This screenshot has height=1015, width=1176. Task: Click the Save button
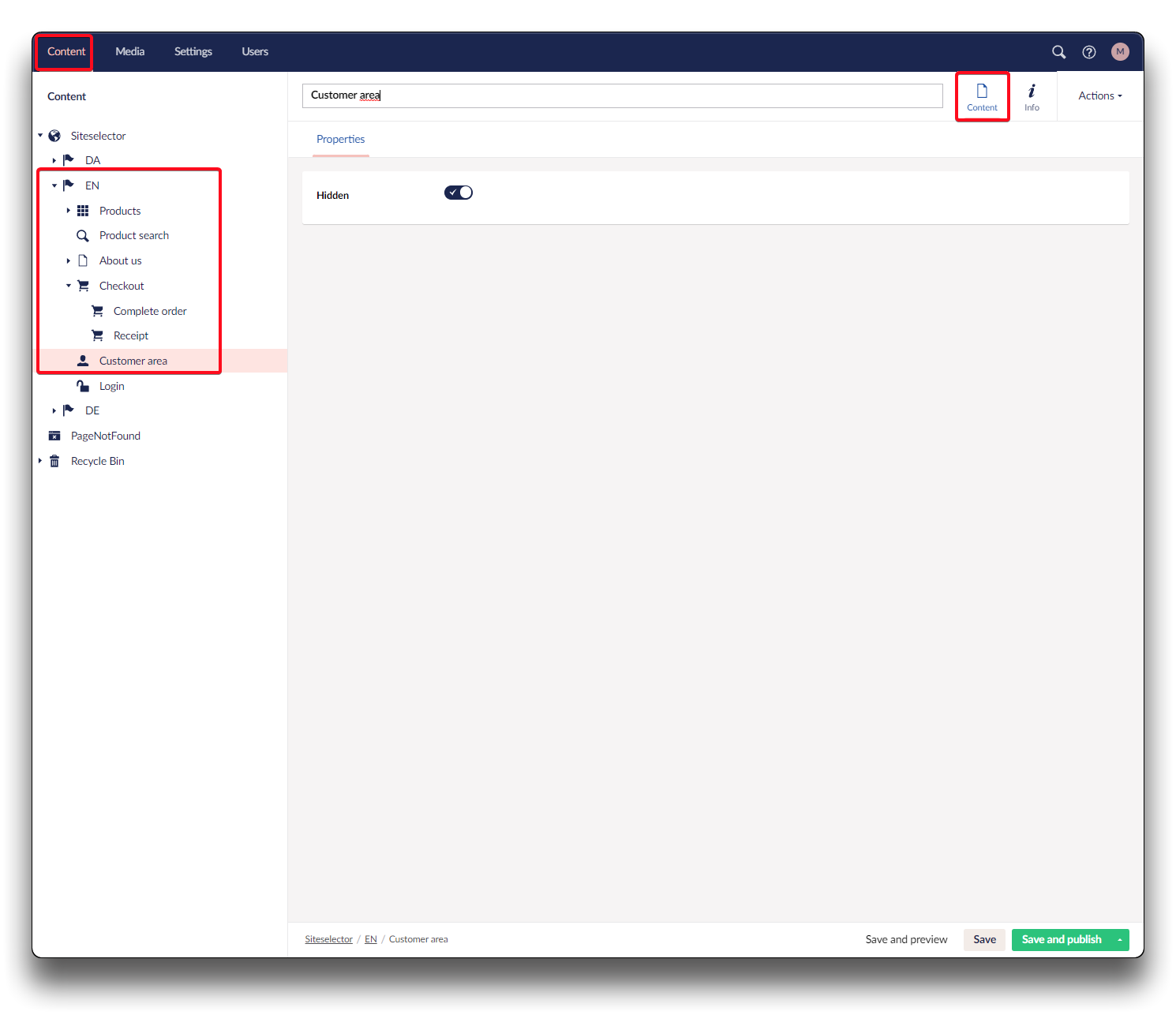coord(984,939)
